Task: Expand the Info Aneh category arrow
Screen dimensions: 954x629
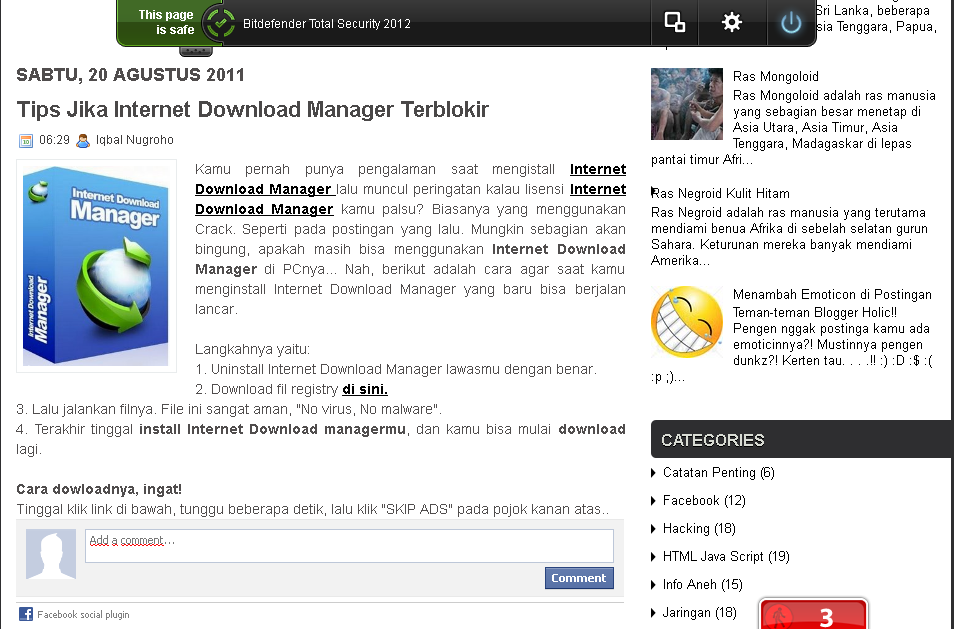Action: (x=653, y=585)
